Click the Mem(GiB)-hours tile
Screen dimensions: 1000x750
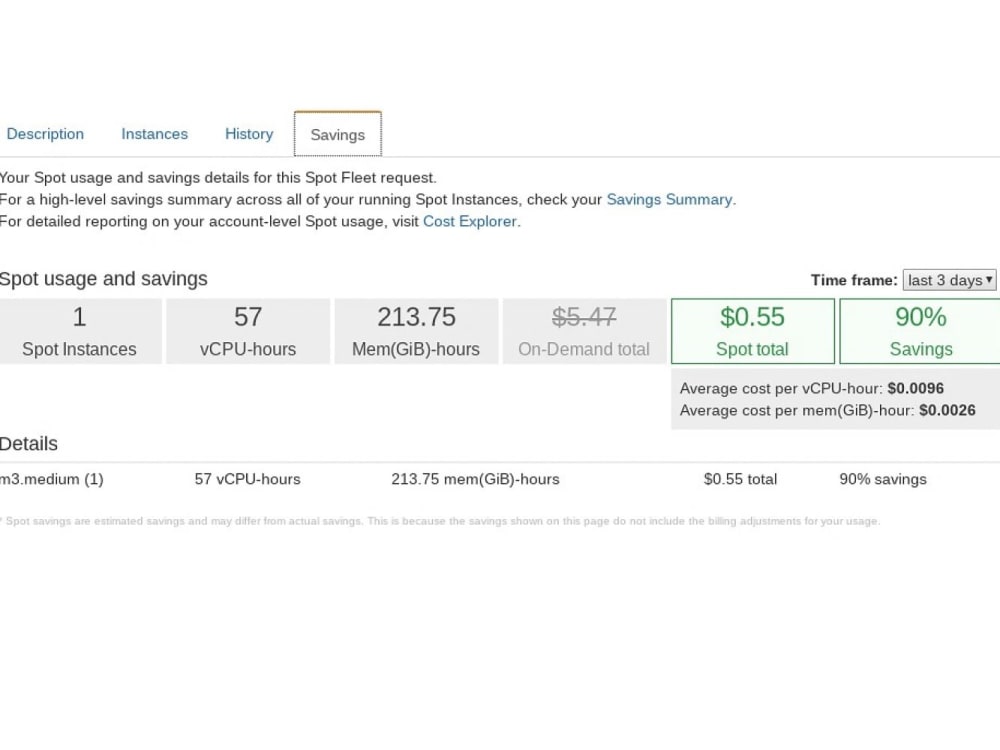[415, 331]
